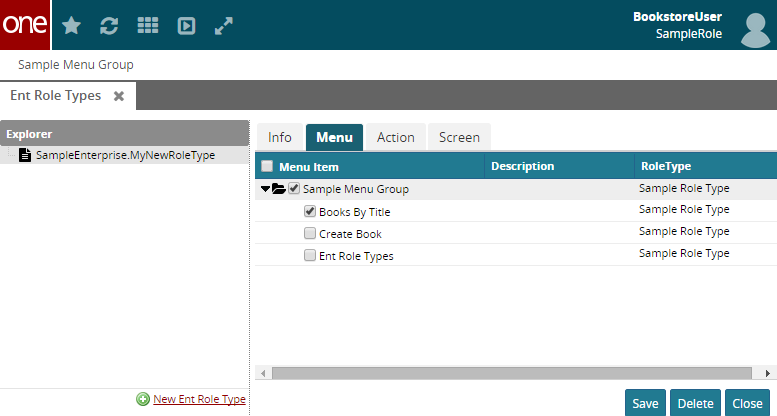This screenshot has width=777, height=416.
Task: Click the refresh arrows icon
Action: [x=109, y=26]
